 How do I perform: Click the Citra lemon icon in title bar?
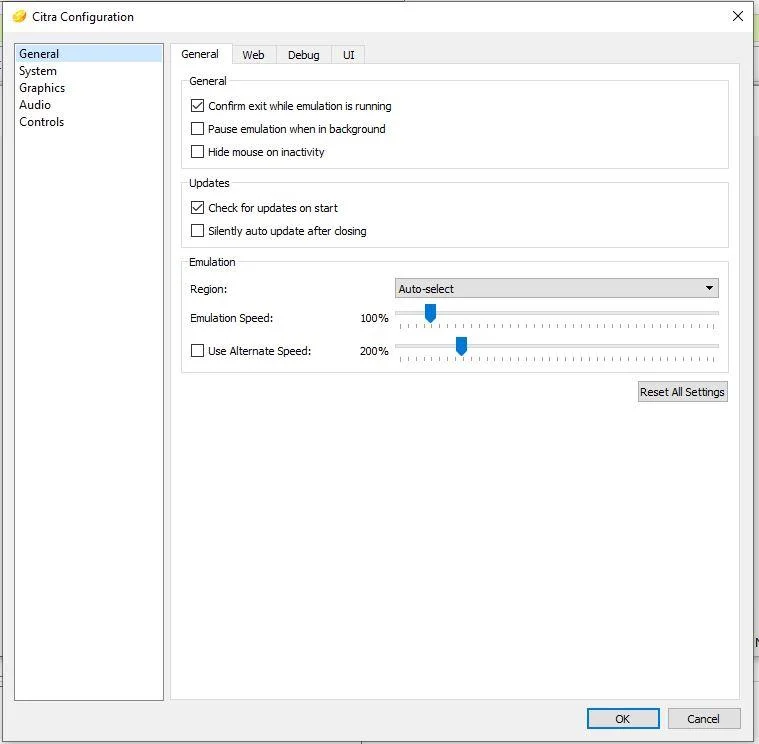(x=19, y=16)
